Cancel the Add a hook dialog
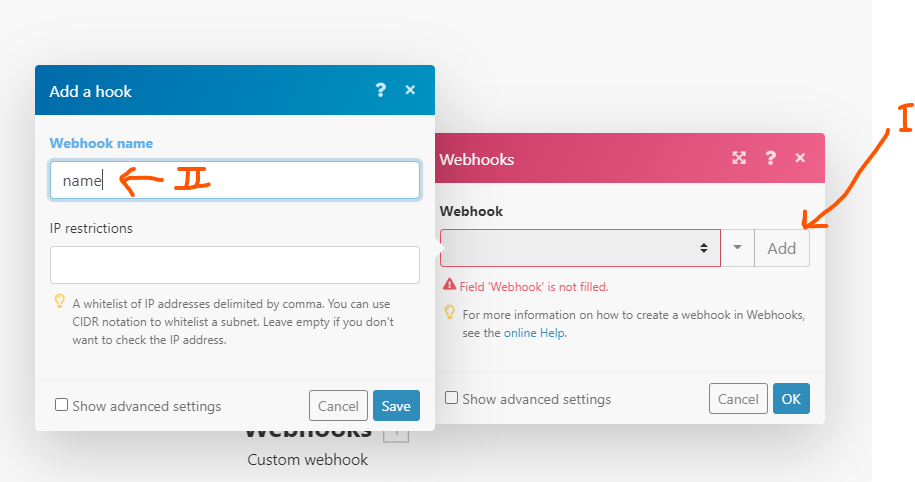The height and width of the screenshot is (482, 915). [338, 406]
